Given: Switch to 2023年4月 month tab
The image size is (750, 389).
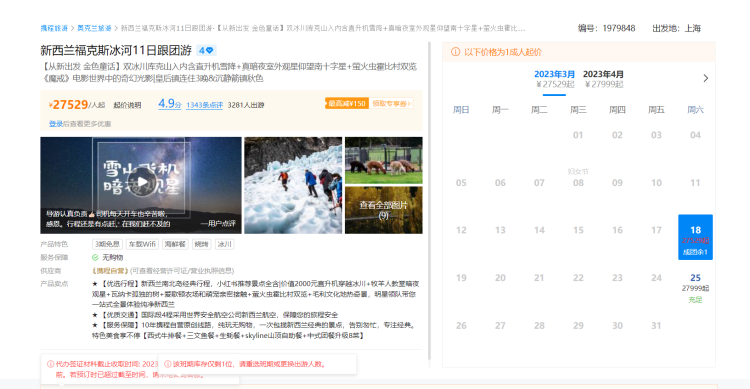Looking at the screenshot, I should [603, 79].
